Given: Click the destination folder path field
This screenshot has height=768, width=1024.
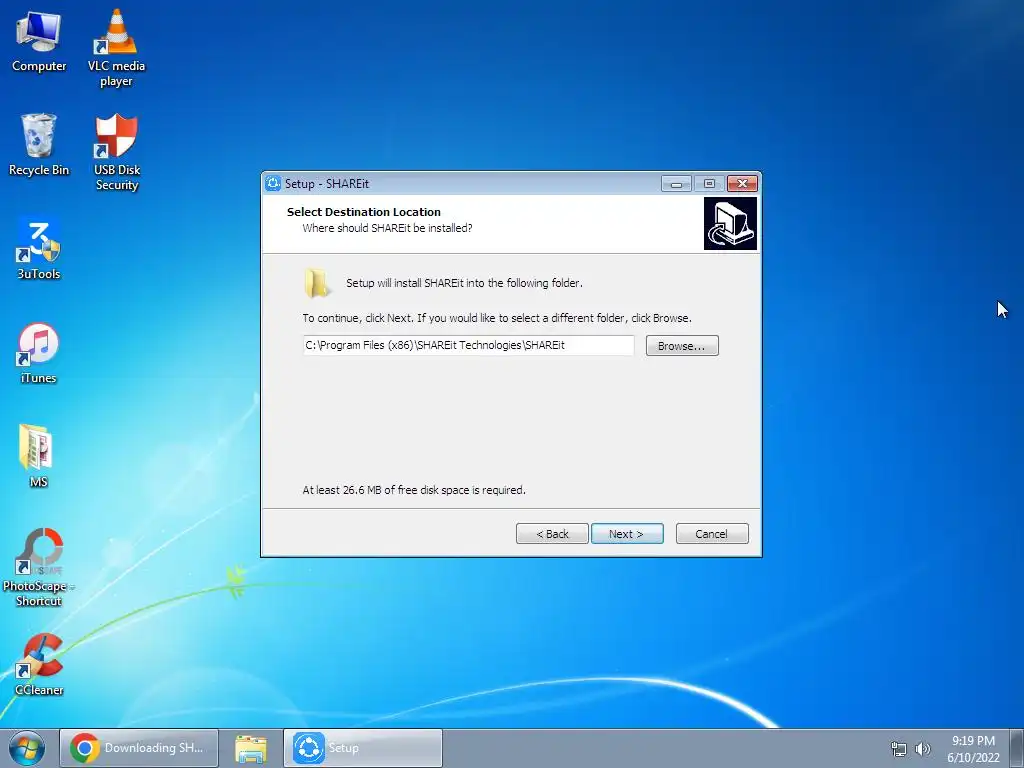Looking at the screenshot, I should (468, 345).
